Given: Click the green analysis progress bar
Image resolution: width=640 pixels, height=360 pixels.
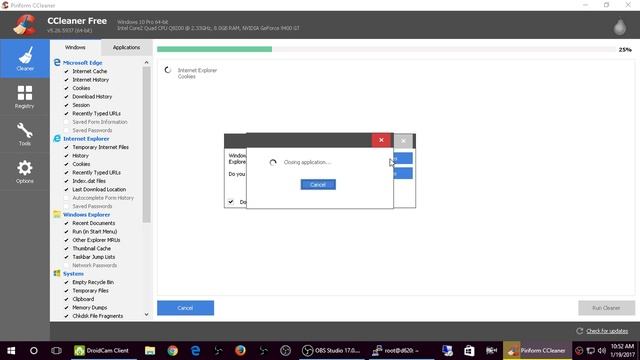Looking at the screenshot, I should [x=215, y=49].
